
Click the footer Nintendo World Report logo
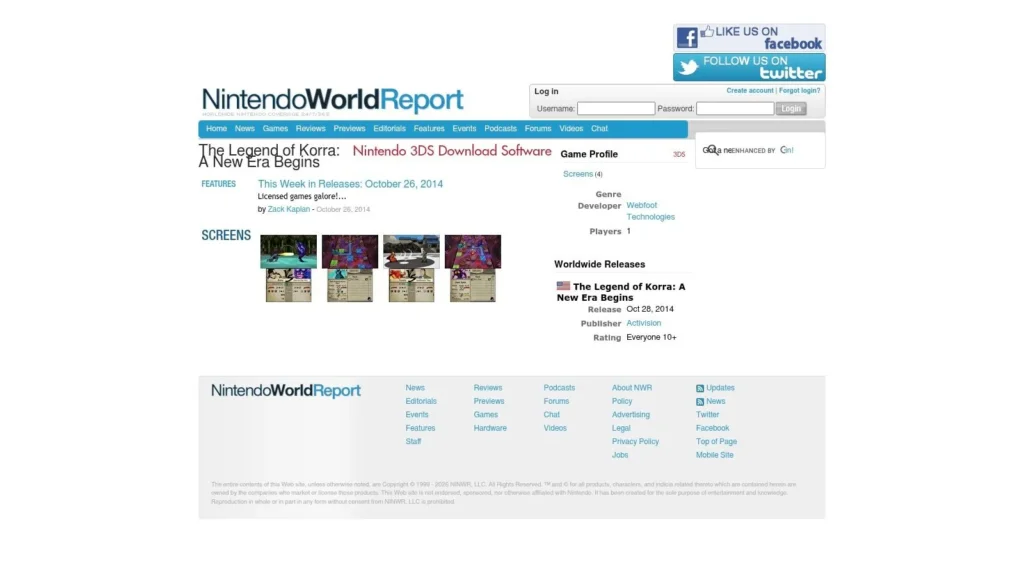pos(285,391)
